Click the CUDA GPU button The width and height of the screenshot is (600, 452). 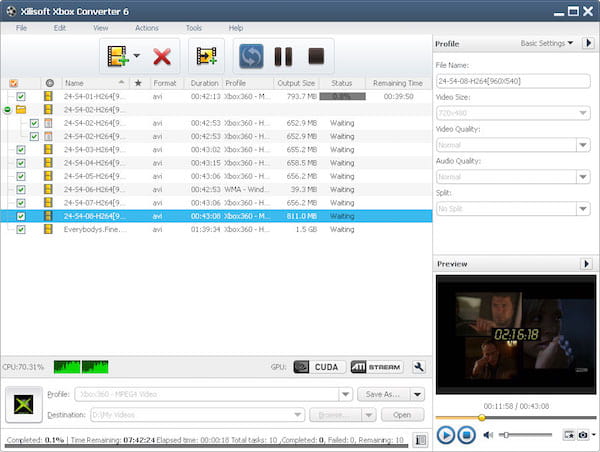coord(319,367)
